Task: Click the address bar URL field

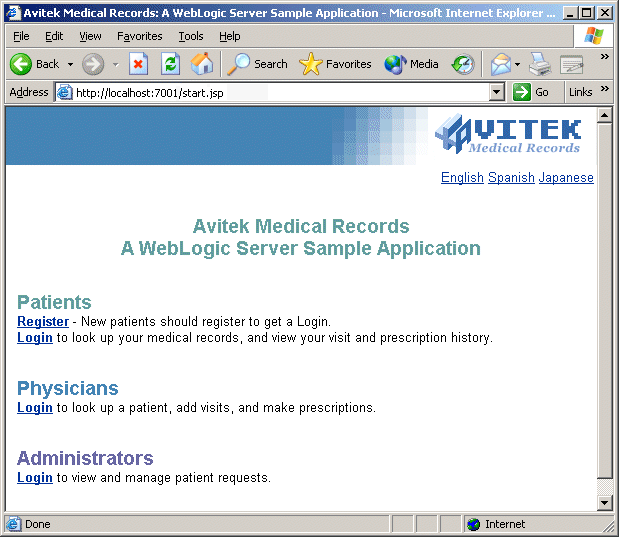Action: pyautogui.click(x=280, y=93)
